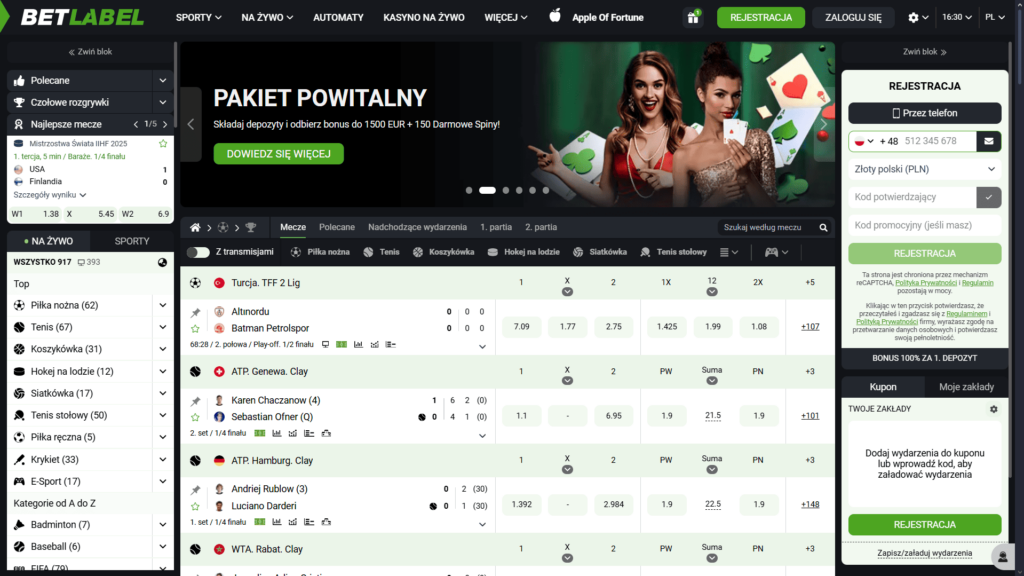Click the search magnifier in match search
Viewport: 1024px width, 576px height.
pos(823,227)
